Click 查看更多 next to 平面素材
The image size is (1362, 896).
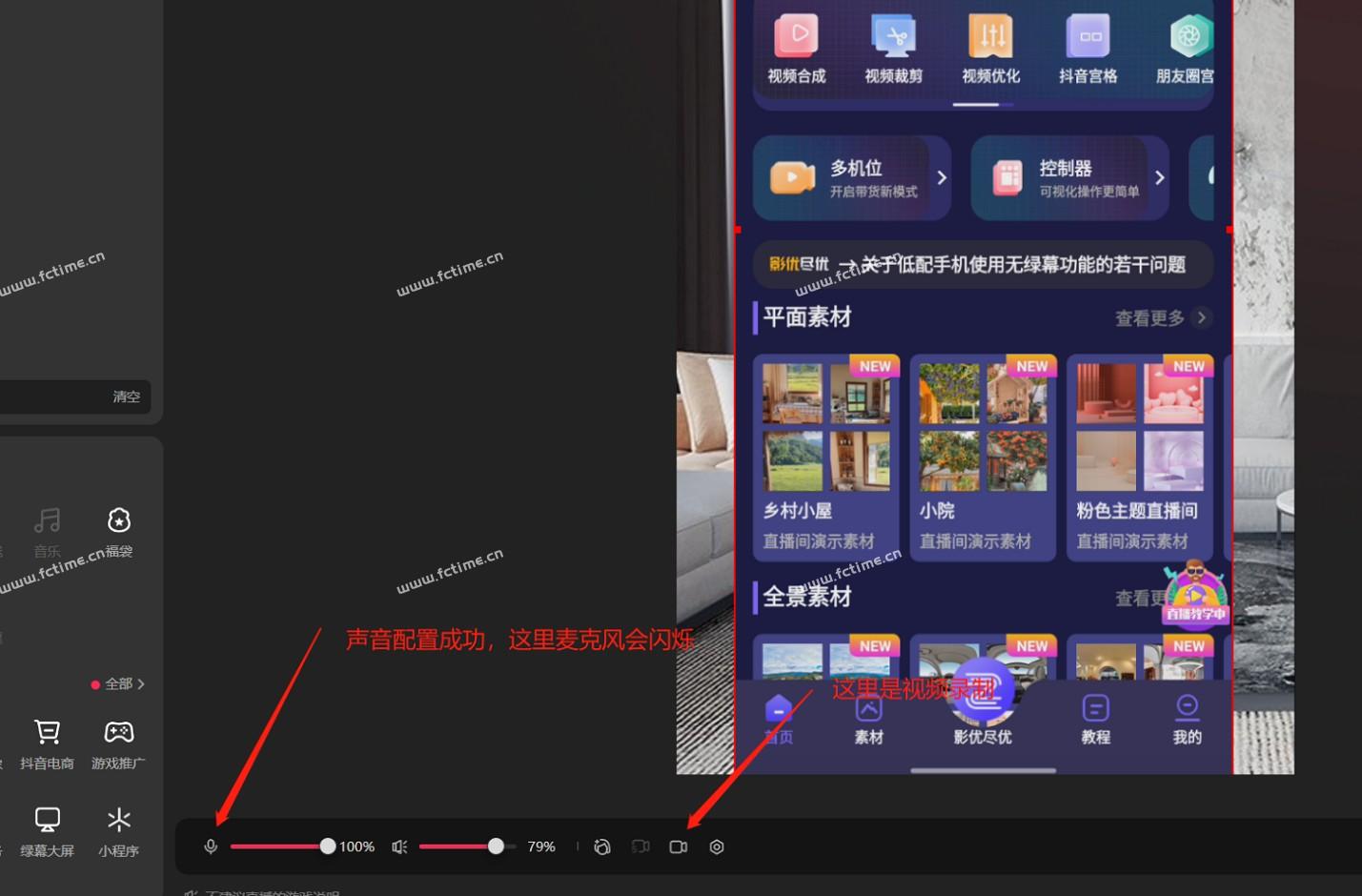(x=1162, y=318)
